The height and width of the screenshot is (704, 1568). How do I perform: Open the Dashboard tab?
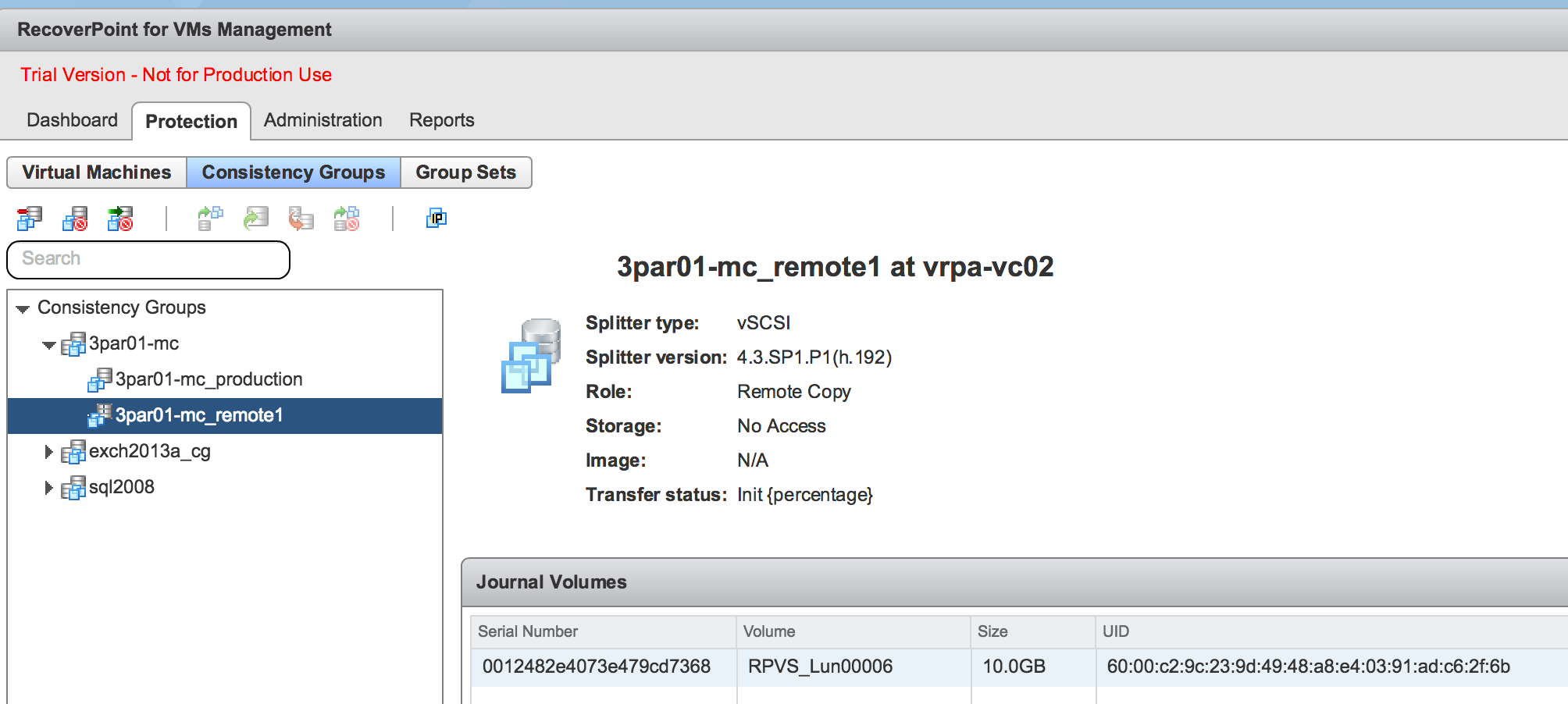[x=72, y=120]
